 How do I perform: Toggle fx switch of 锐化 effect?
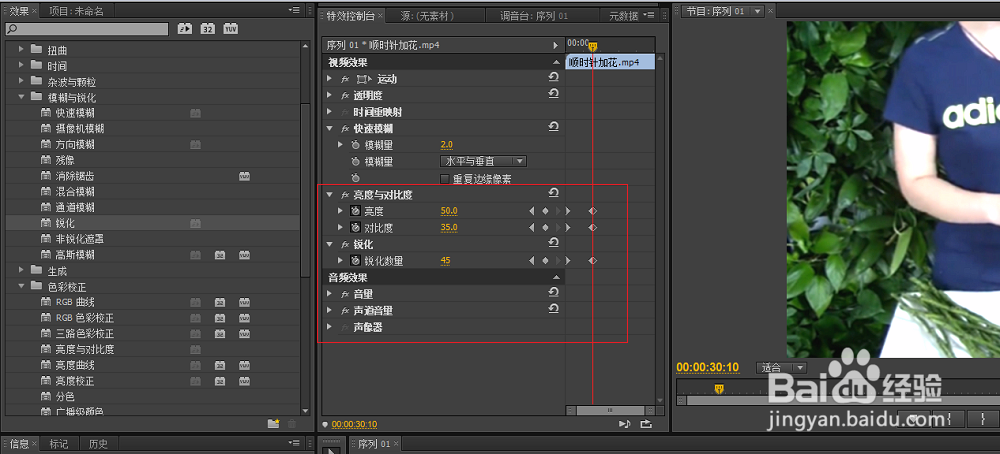click(345, 244)
